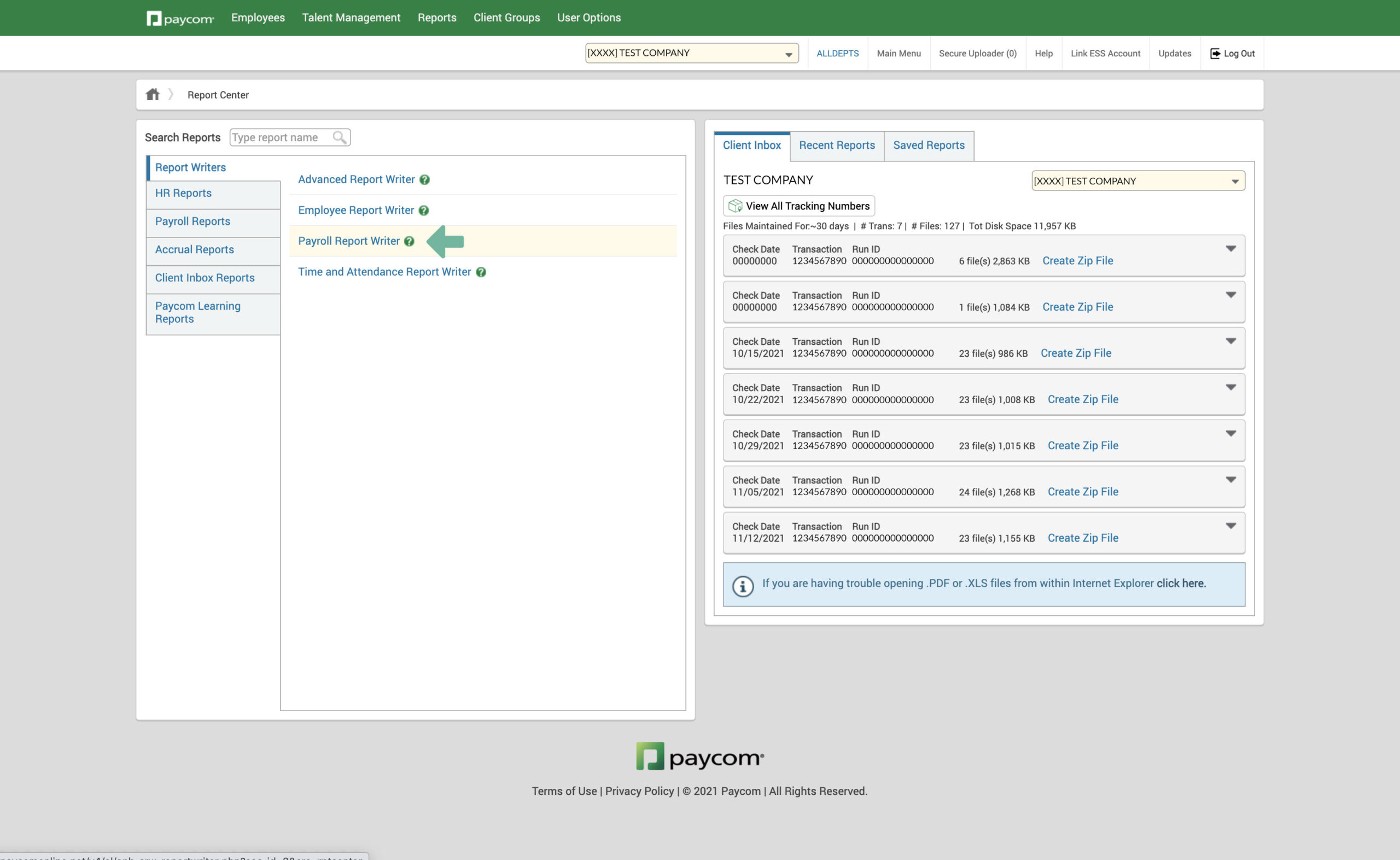Image resolution: width=1400 pixels, height=860 pixels.
Task: Click Link ESS Account
Action: [x=1105, y=54]
